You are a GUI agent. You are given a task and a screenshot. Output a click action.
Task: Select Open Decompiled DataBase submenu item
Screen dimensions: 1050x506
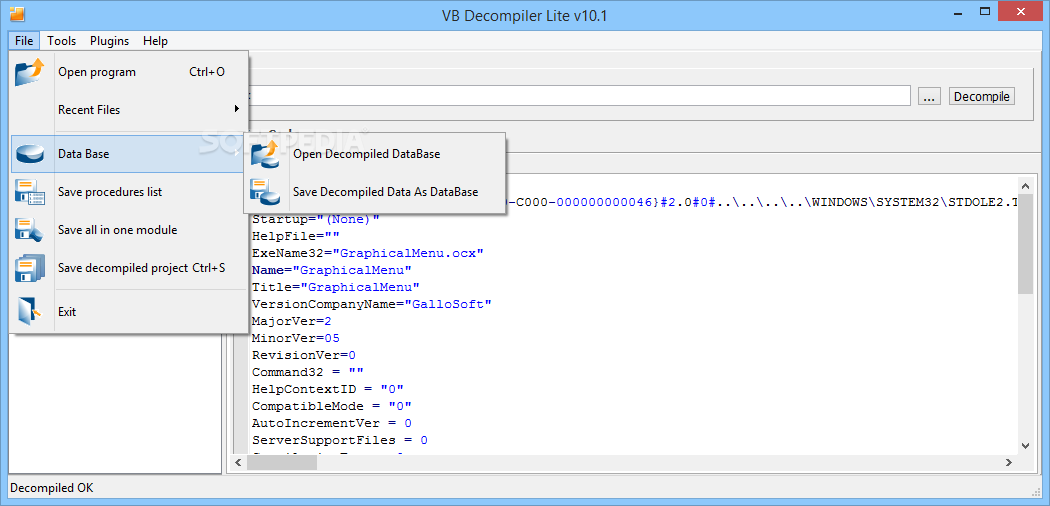tap(374, 154)
